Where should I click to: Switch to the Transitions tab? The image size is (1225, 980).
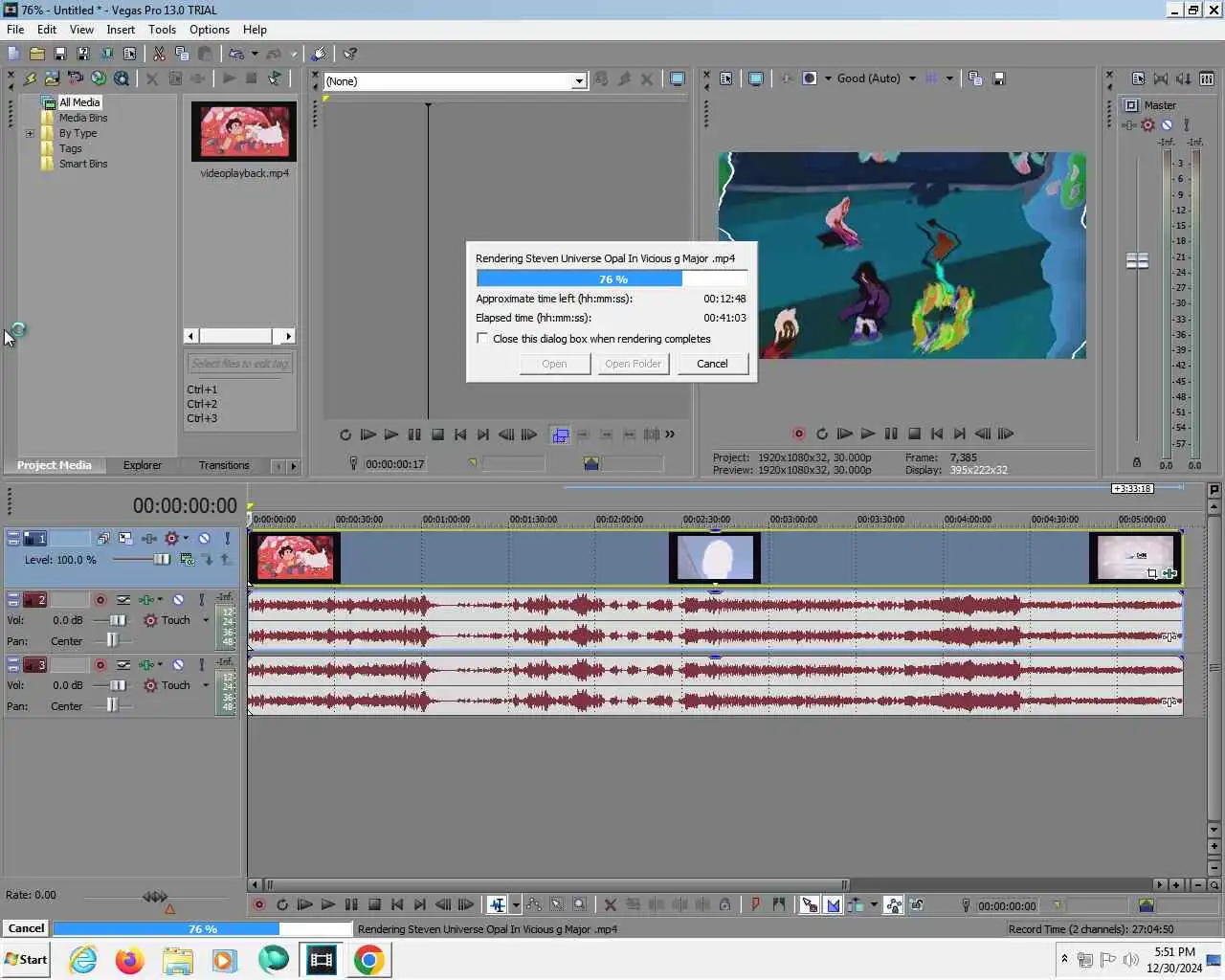pyautogui.click(x=224, y=465)
